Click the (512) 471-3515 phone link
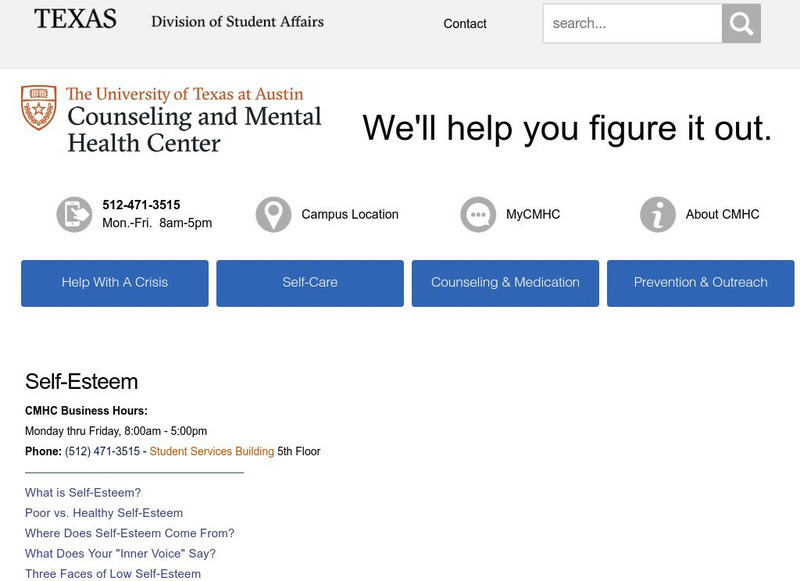This screenshot has height=581, width=800. (x=102, y=451)
